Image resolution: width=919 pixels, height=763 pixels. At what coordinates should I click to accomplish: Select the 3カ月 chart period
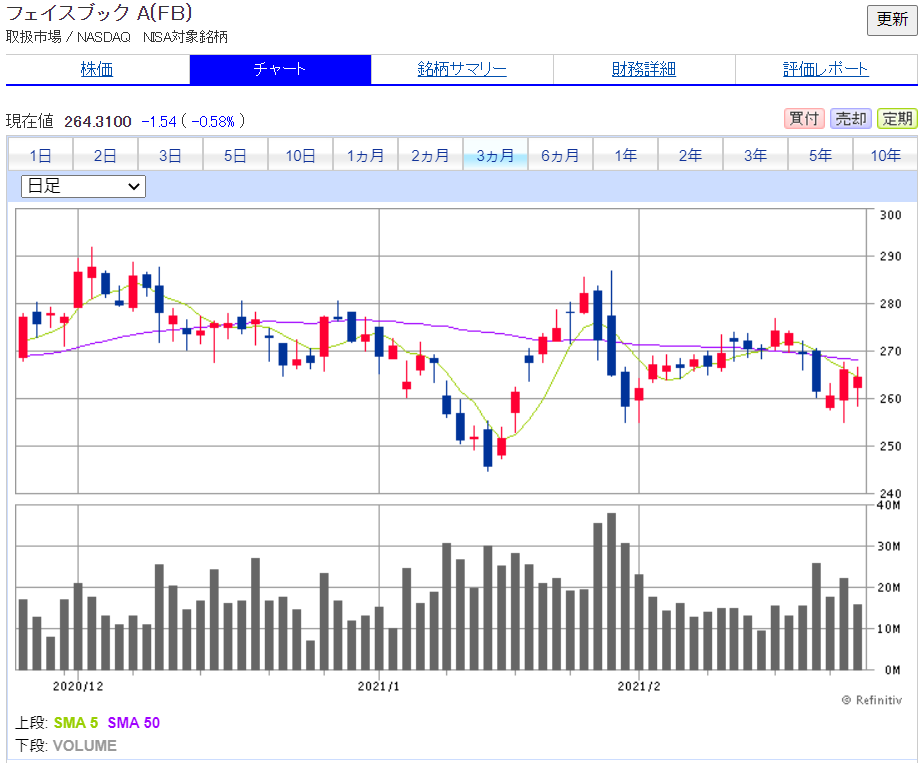click(x=496, y=156)
